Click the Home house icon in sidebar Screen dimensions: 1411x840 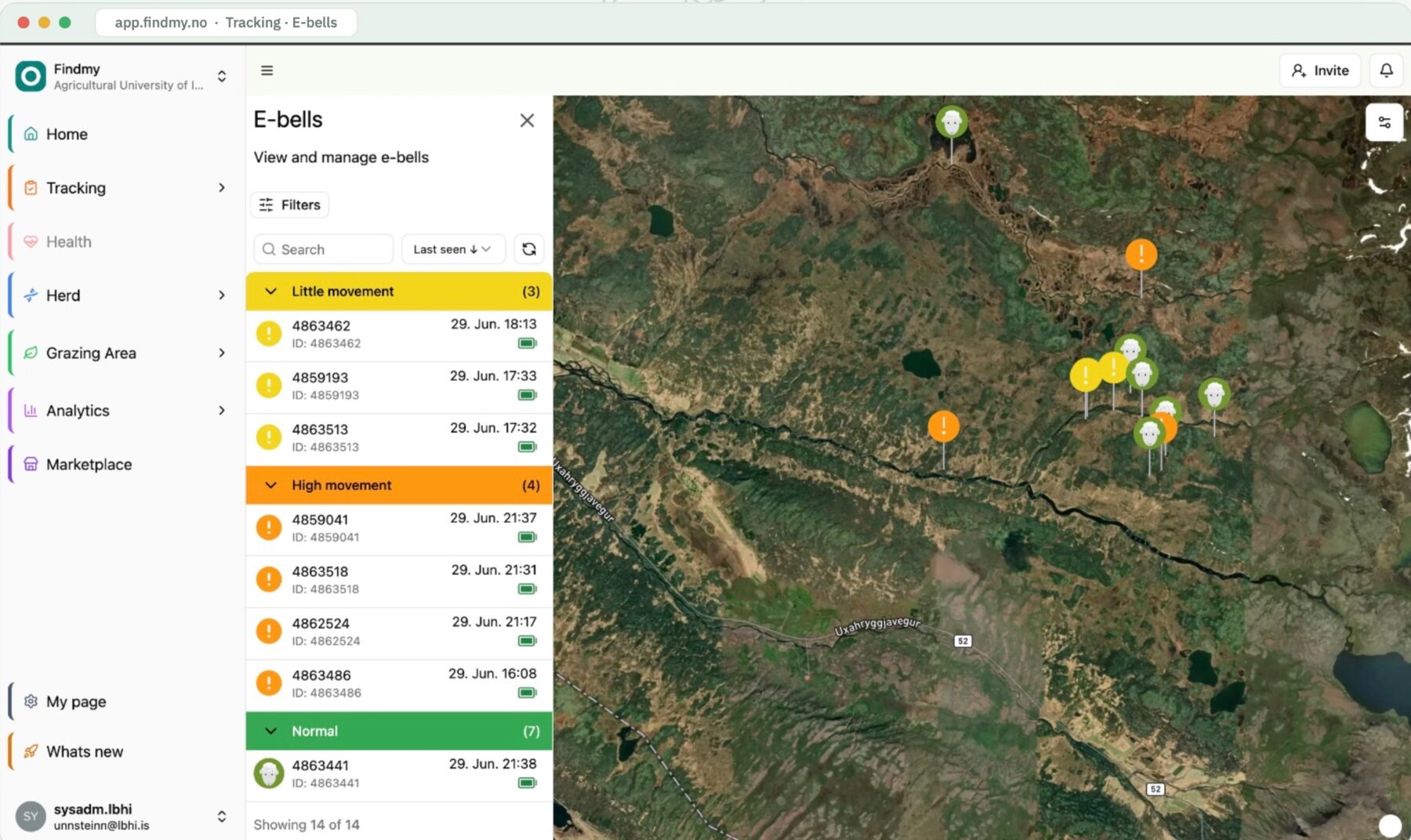point(31,134)
